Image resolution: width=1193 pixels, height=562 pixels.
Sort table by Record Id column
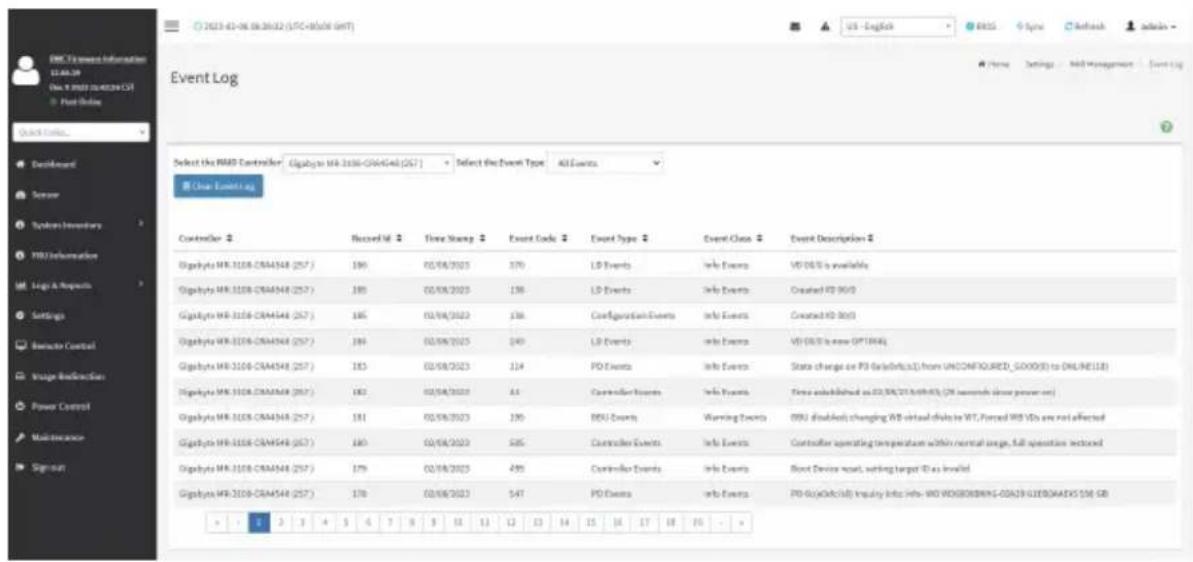[377, 238]
